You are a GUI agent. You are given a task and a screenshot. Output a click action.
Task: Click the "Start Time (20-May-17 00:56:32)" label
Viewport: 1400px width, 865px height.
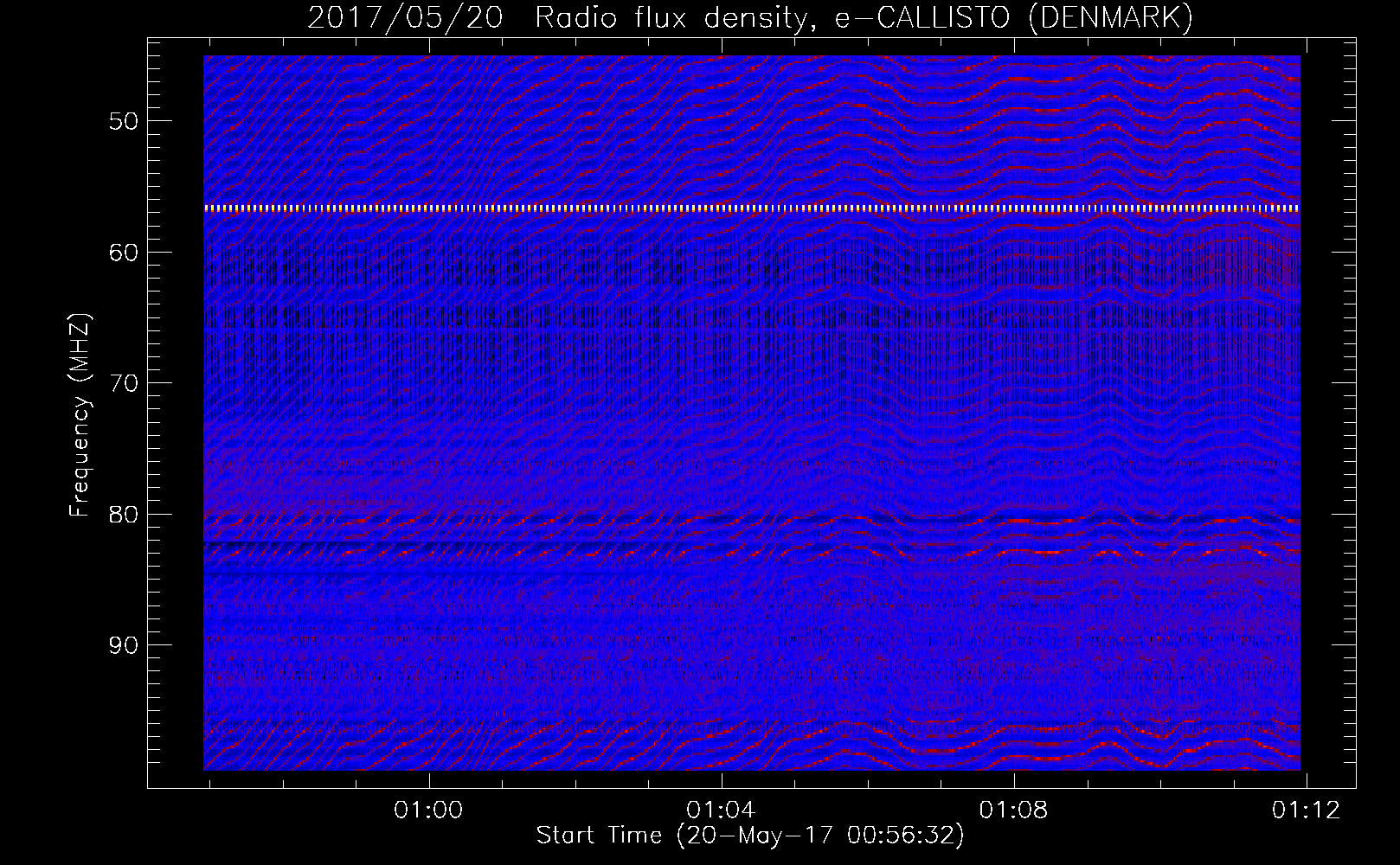pyautogui.click(x=750, y=836)
